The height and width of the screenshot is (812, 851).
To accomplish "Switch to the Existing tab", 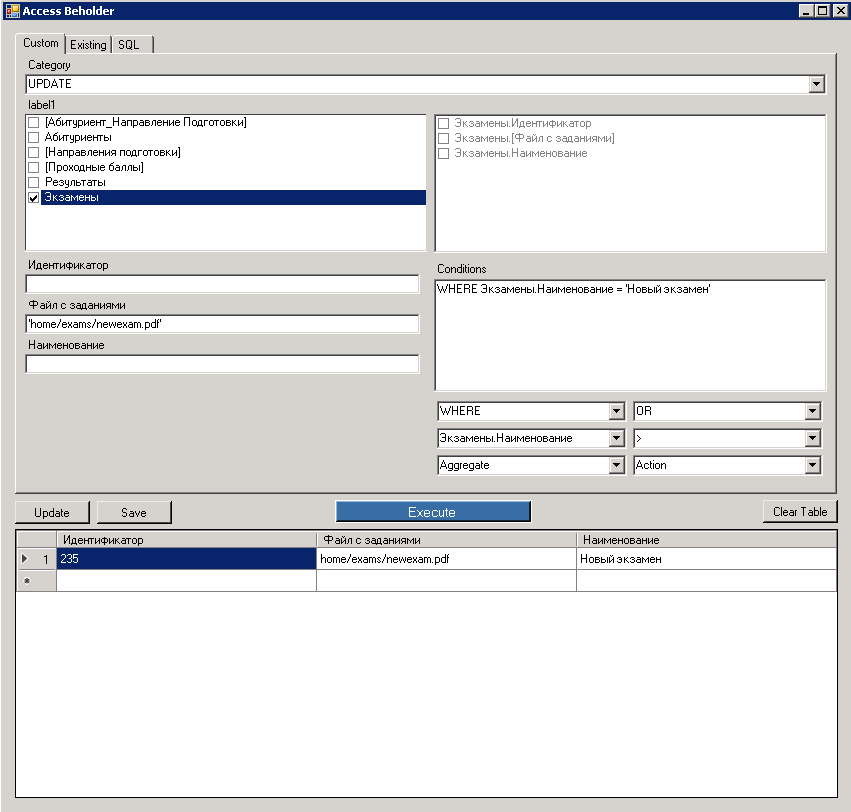I will (88, 44).
